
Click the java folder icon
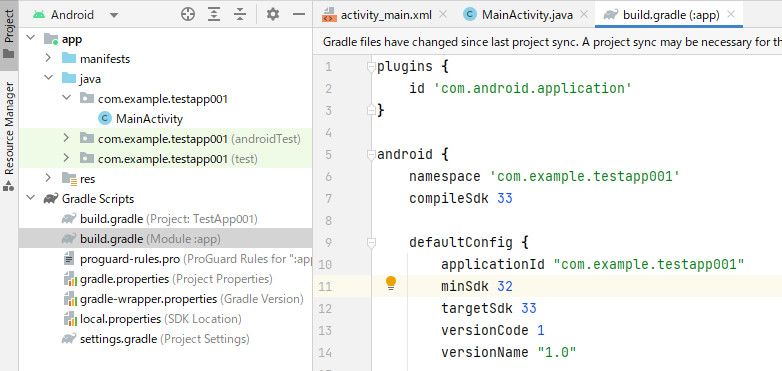pos(69,78)
